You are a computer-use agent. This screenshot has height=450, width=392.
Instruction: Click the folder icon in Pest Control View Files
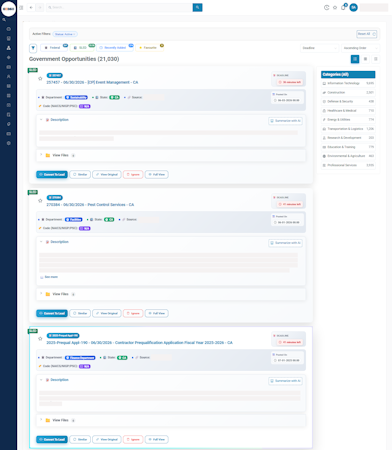pos(48,294)
